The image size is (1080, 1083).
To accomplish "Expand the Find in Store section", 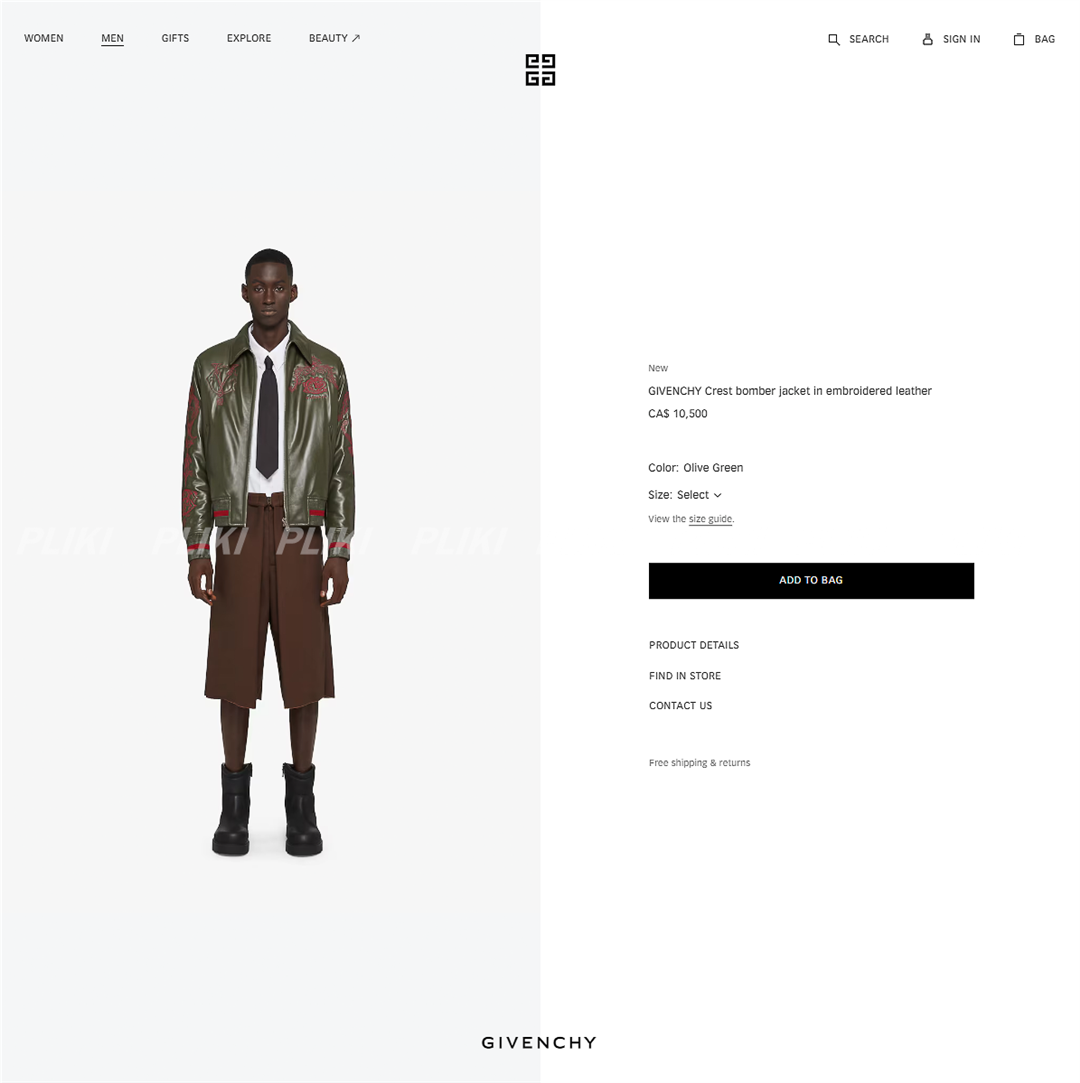I will pos(684,675).
